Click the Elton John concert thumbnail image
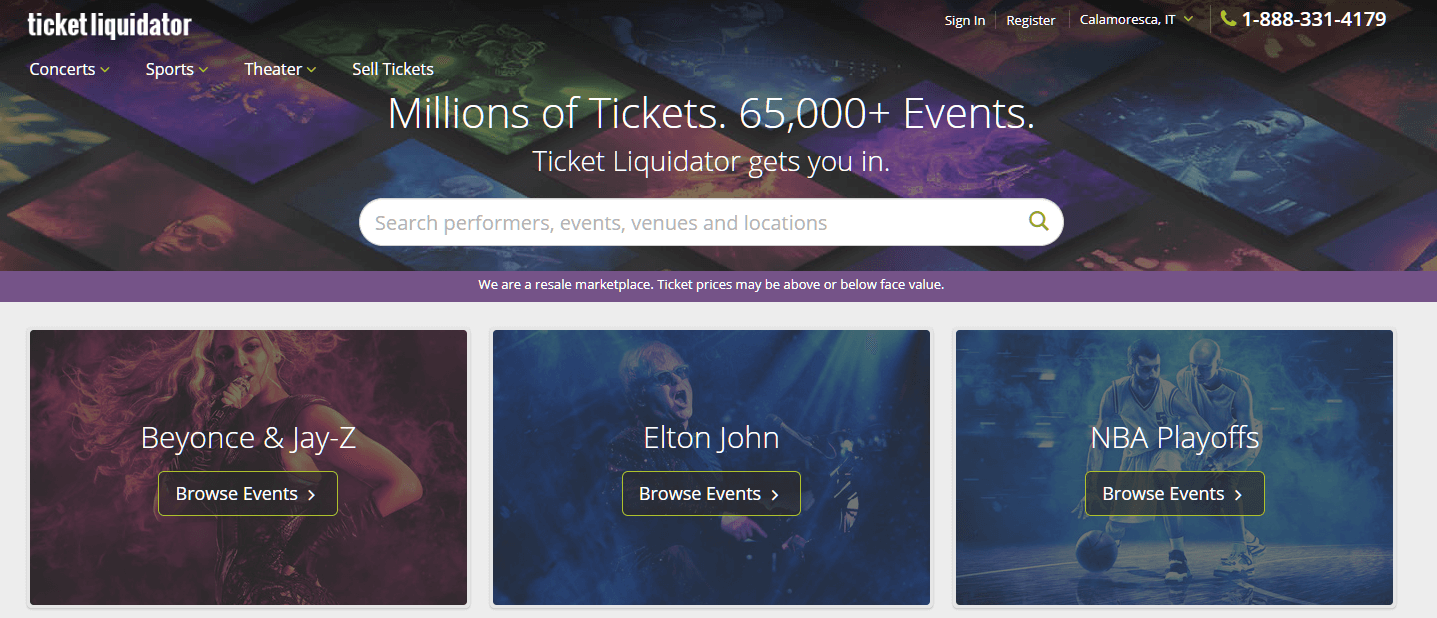 pos(711,380)
